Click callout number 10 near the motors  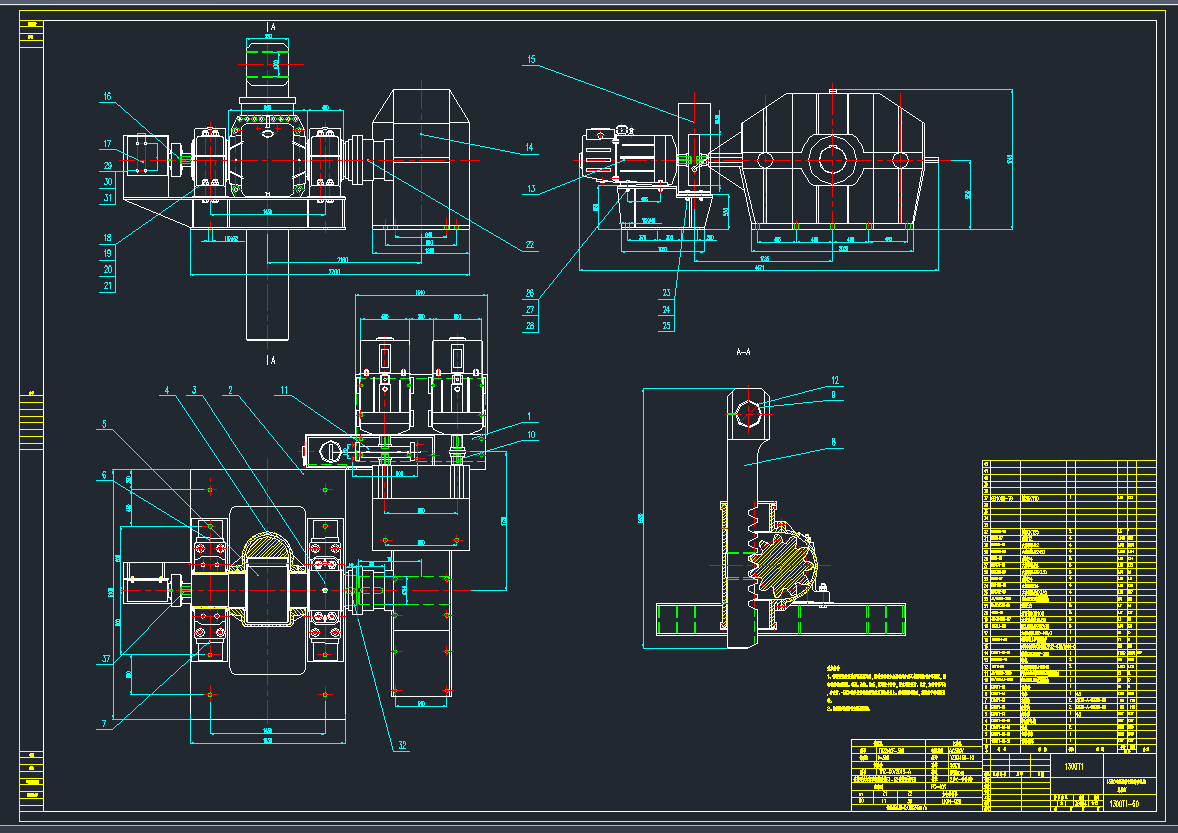coord(531,436)
